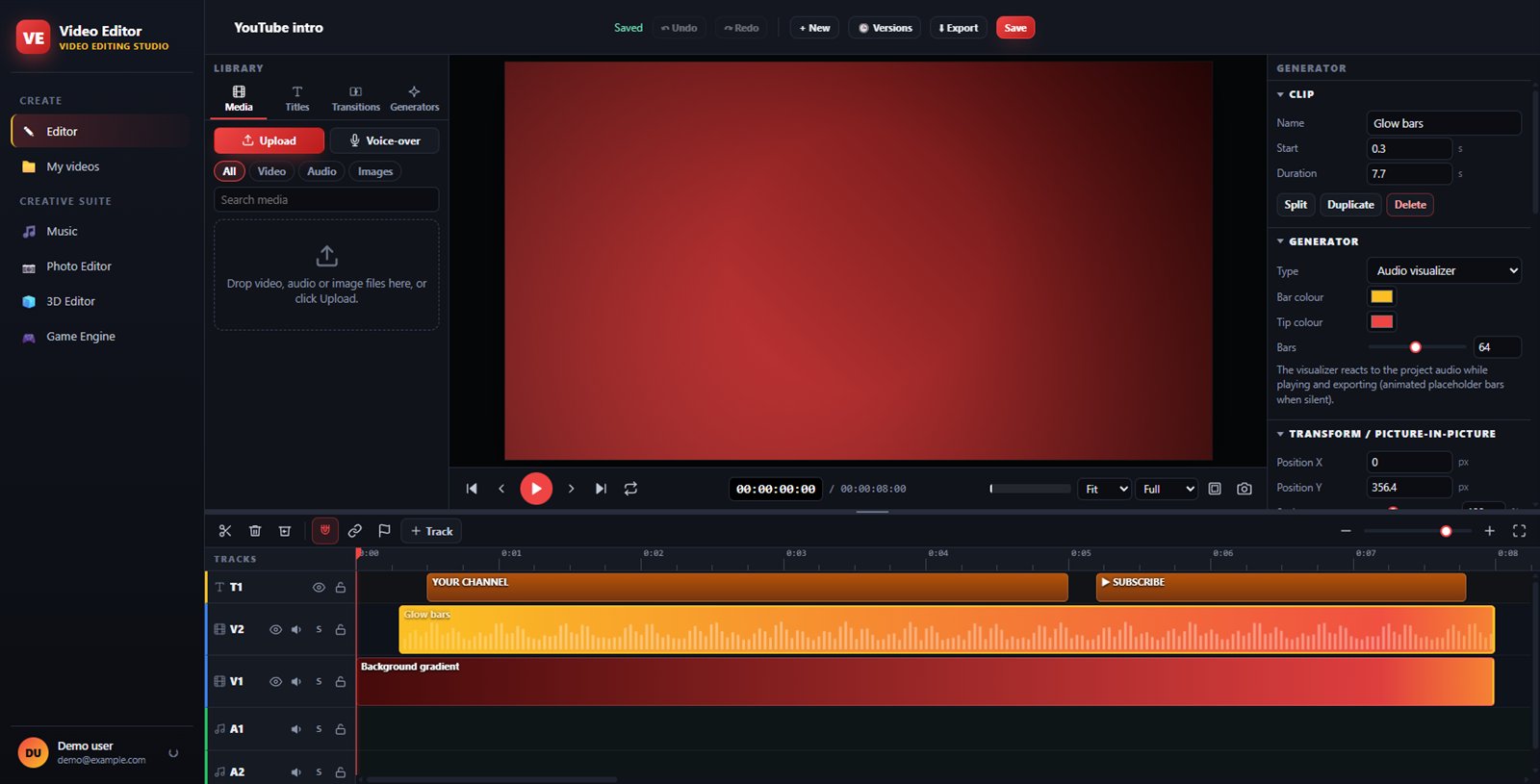
Task: Zoom out the timeline with minus icon
Action: [x=1346, y=531]
